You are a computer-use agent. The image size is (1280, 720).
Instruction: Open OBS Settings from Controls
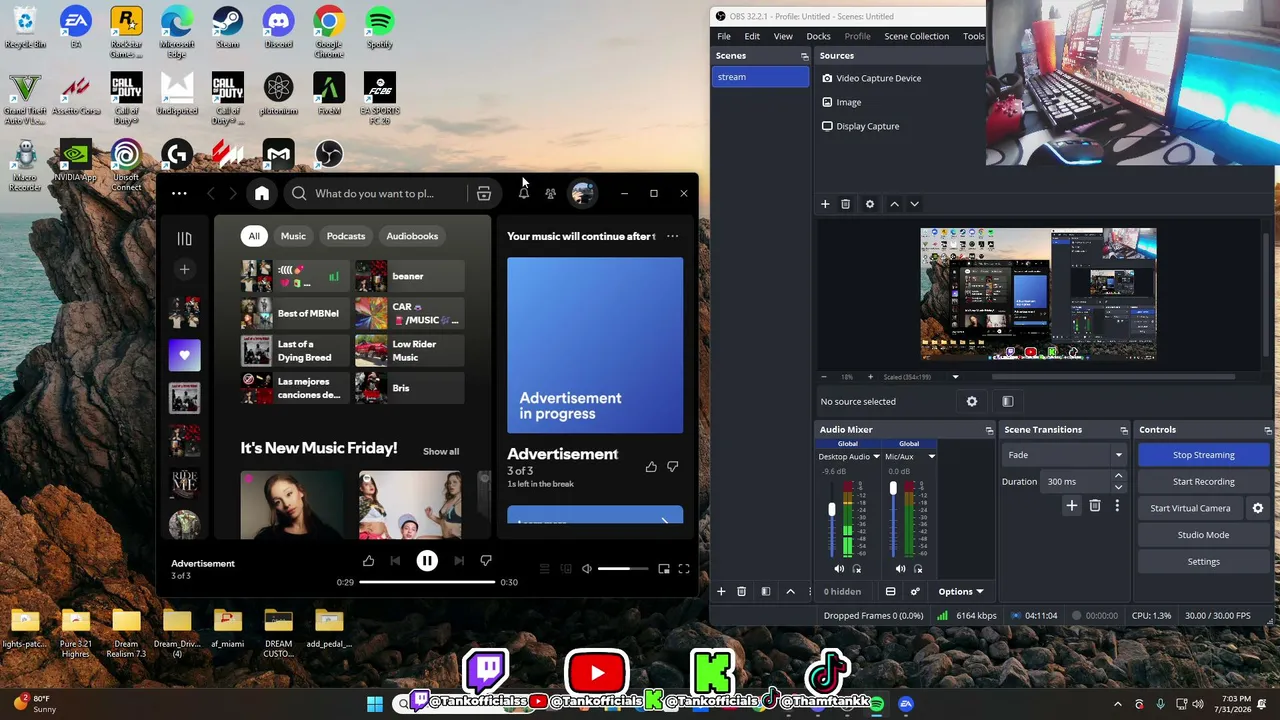pyautogui.click(x=1203, y=562)
